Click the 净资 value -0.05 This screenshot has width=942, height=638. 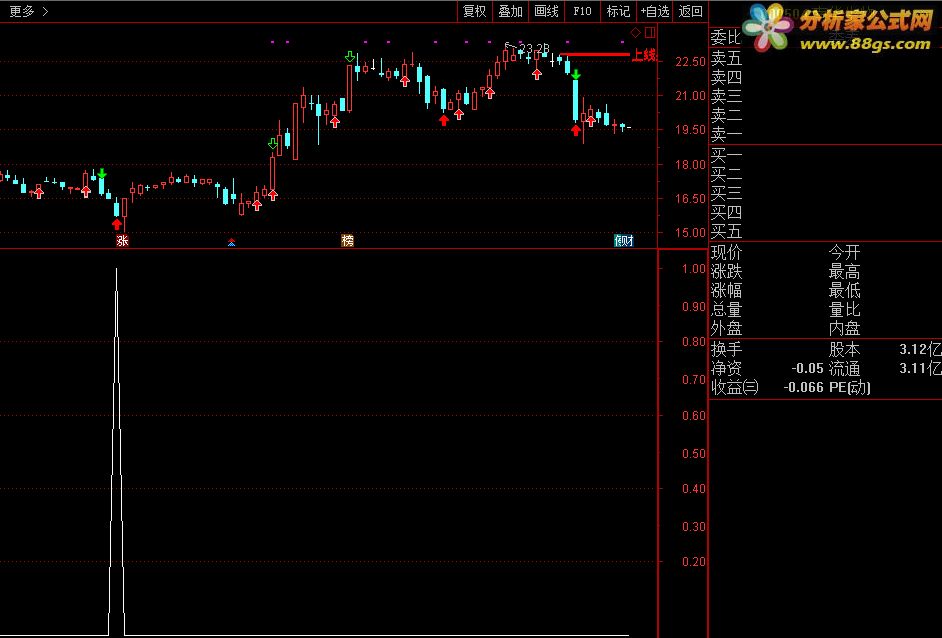(x=807, y=368)
